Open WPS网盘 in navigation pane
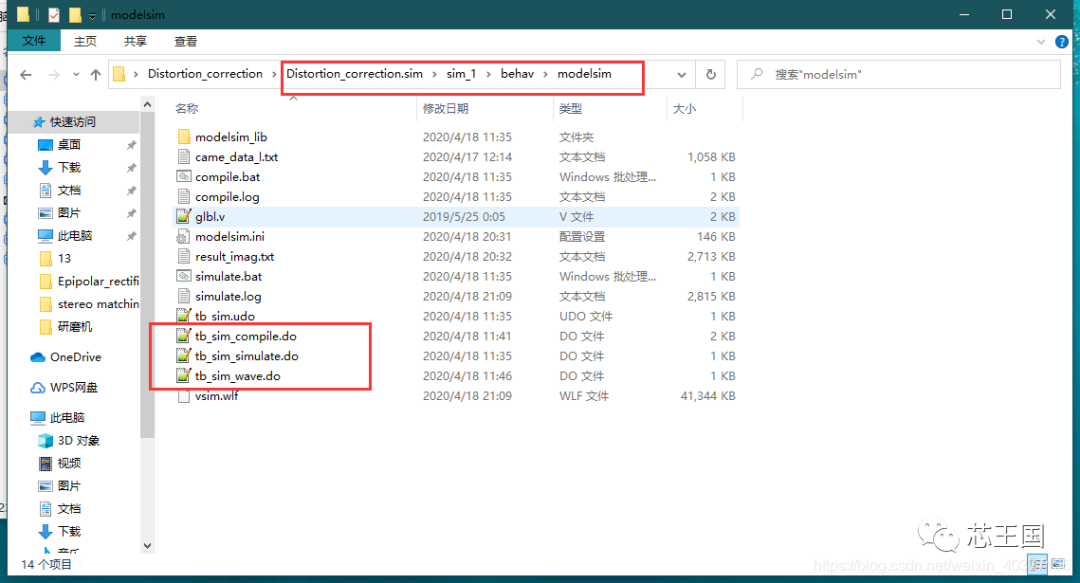Screen dimensions: 1080x583 64,387
